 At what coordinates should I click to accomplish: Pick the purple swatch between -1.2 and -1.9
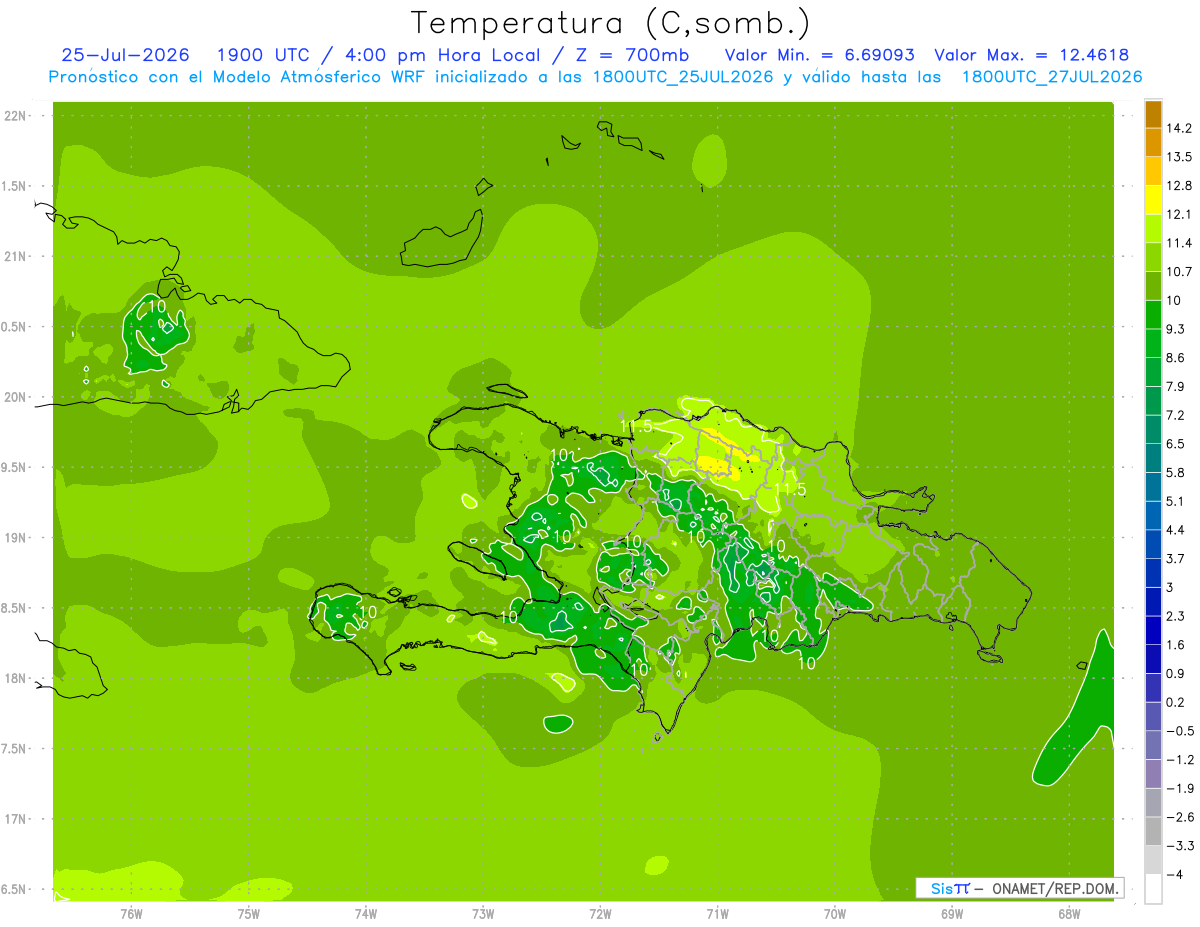(1153, 774)
